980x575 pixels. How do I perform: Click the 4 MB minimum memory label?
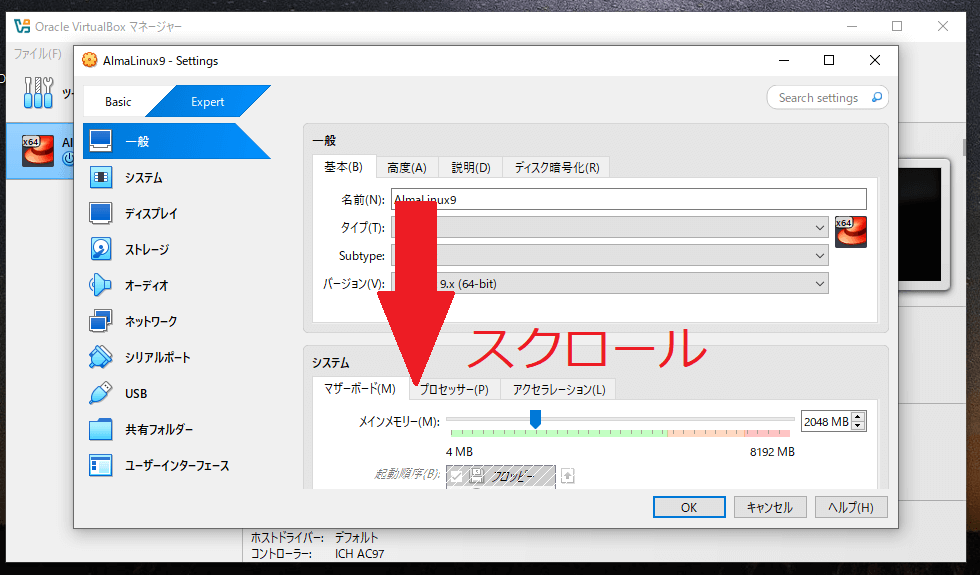459,452
